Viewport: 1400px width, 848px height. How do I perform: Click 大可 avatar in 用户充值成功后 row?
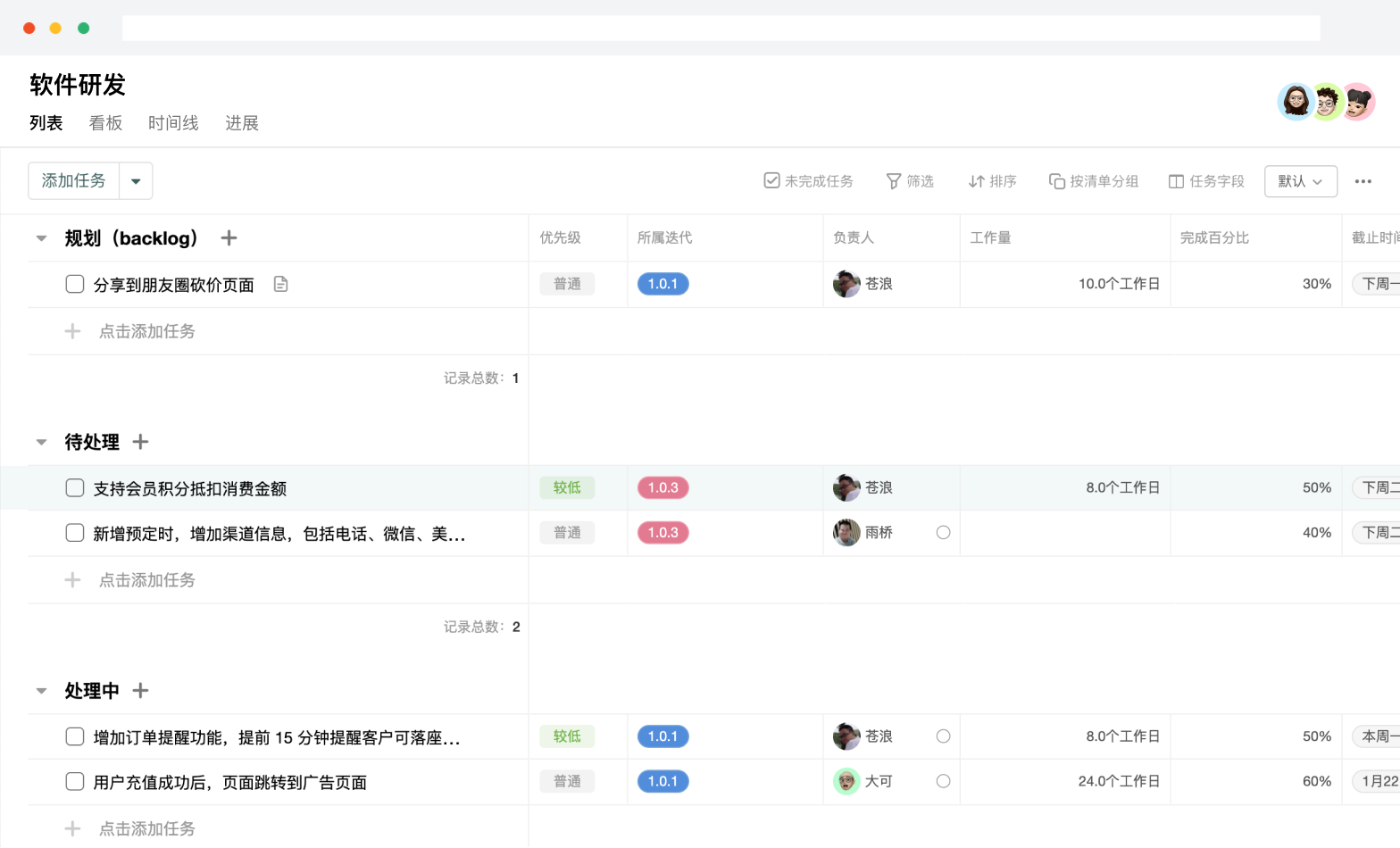[846, 781]
